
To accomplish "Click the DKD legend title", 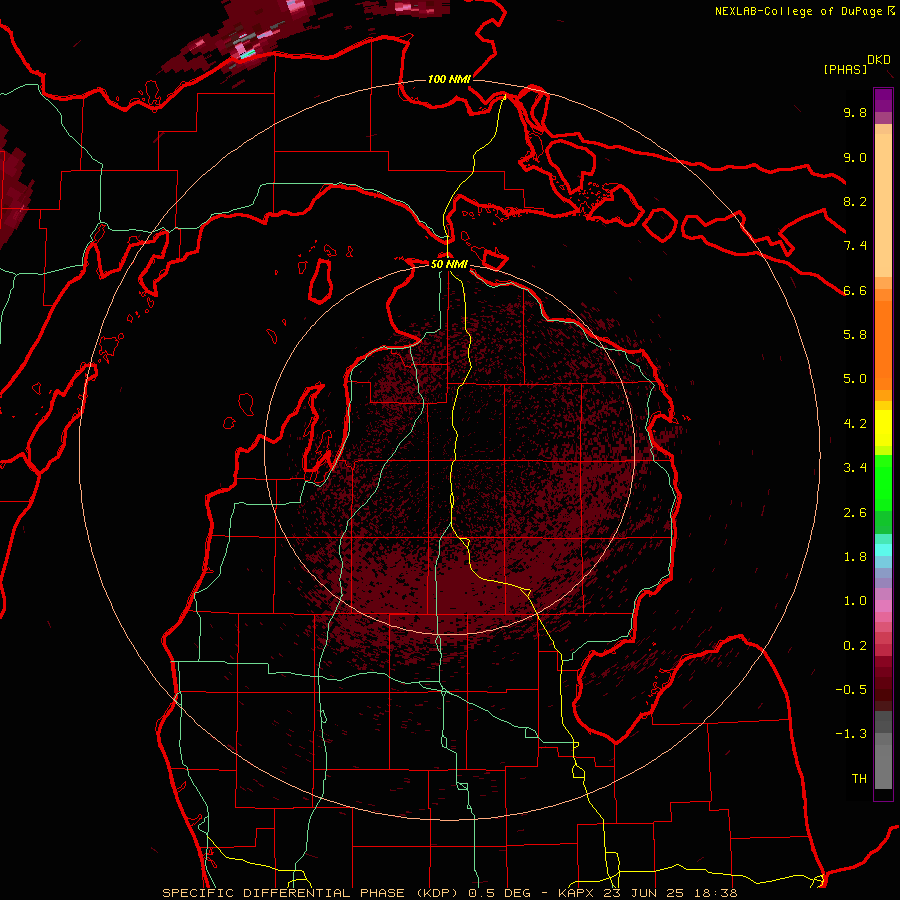I will [879, 60].
